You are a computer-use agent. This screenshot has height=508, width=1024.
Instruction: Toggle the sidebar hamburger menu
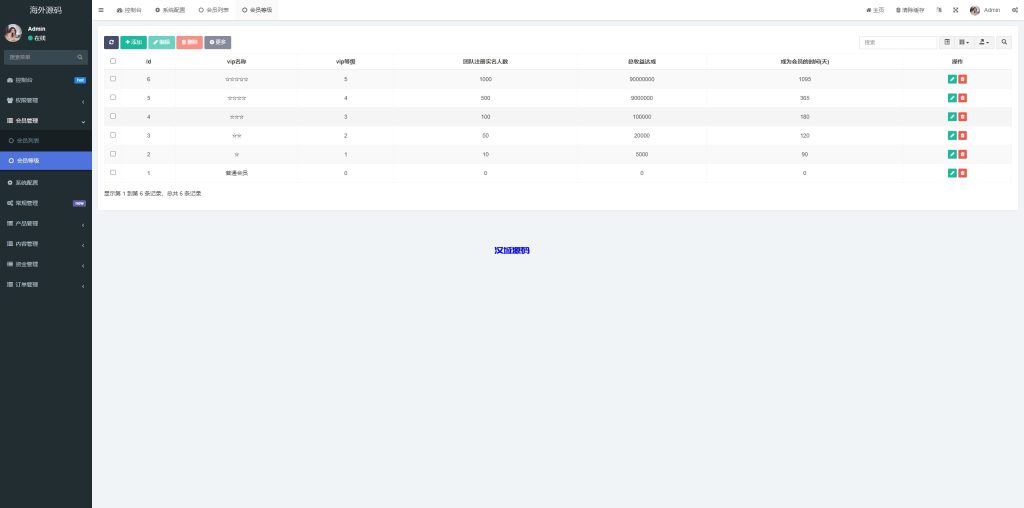pos(101,10)
